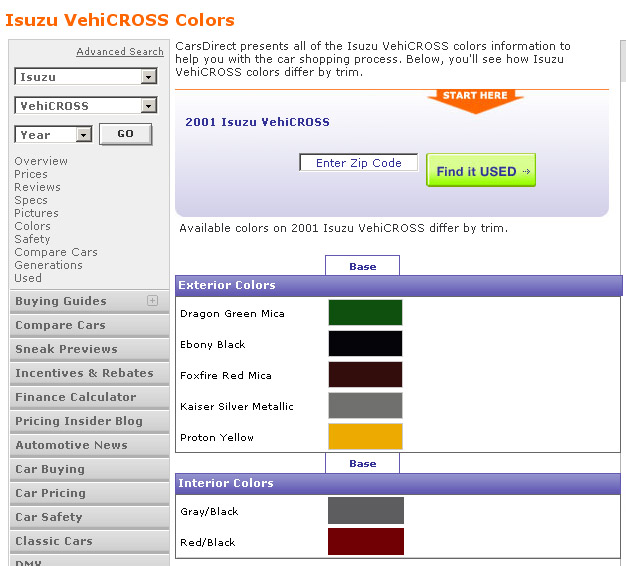Click the GO button
Image resolution: width=626 pixels, height=566 pixels.
125,134
